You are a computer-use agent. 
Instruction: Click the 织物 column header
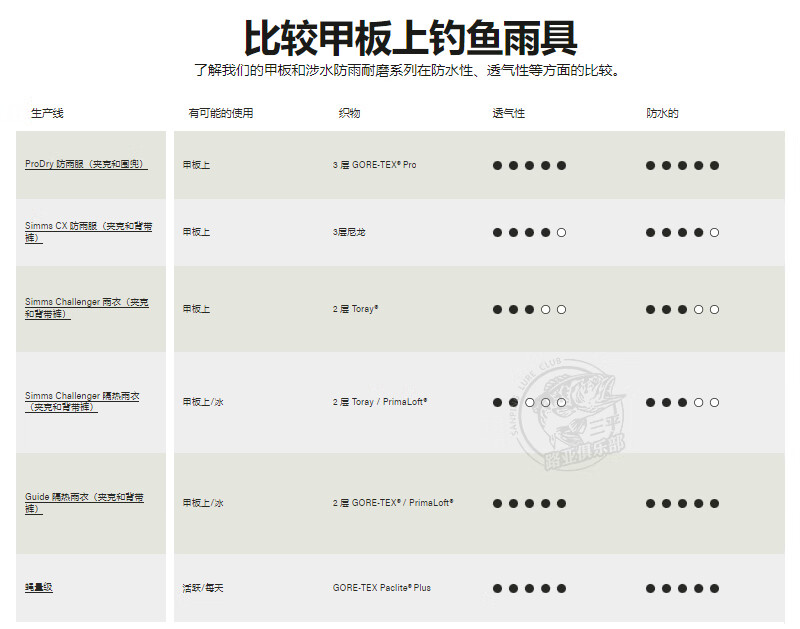[x=349, y=113]
